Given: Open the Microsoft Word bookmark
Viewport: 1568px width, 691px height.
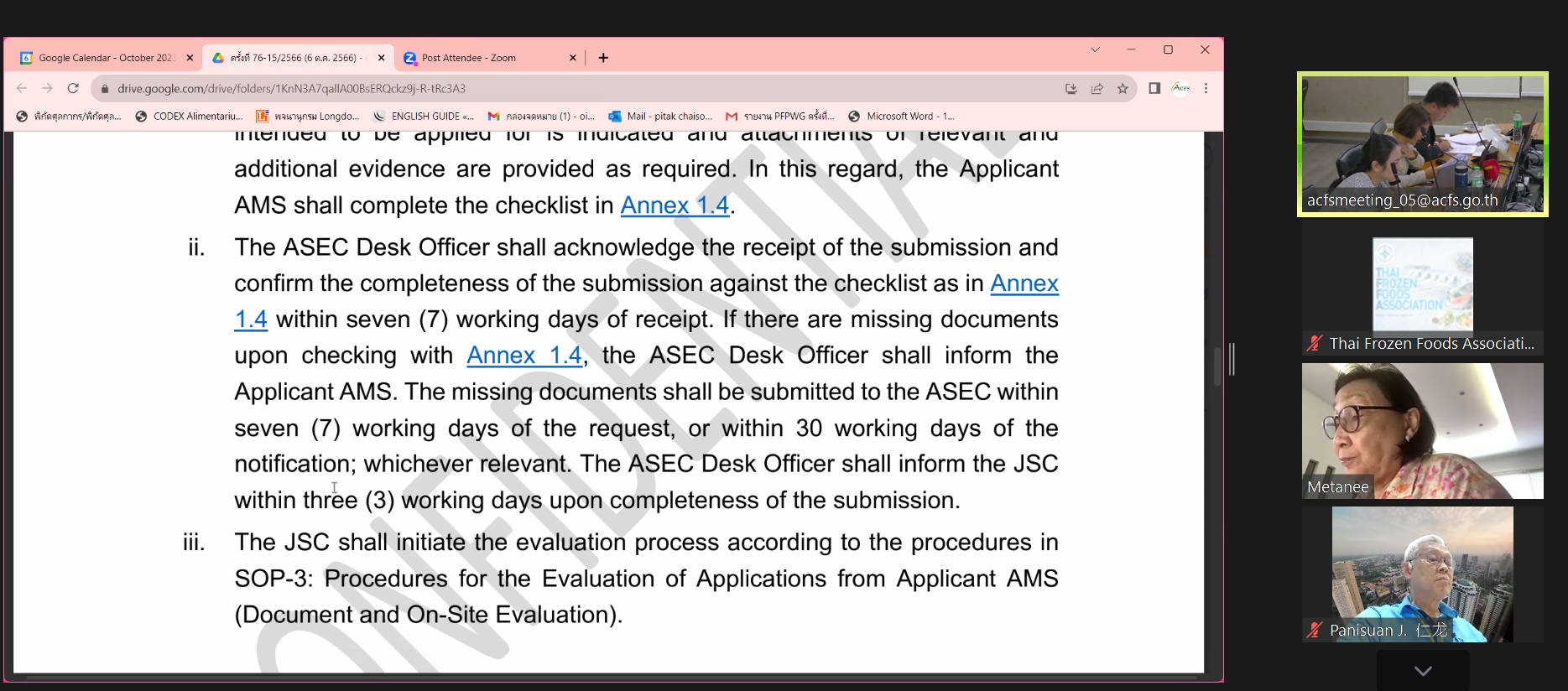Looking at the screenshot, I should coord(903,117).
